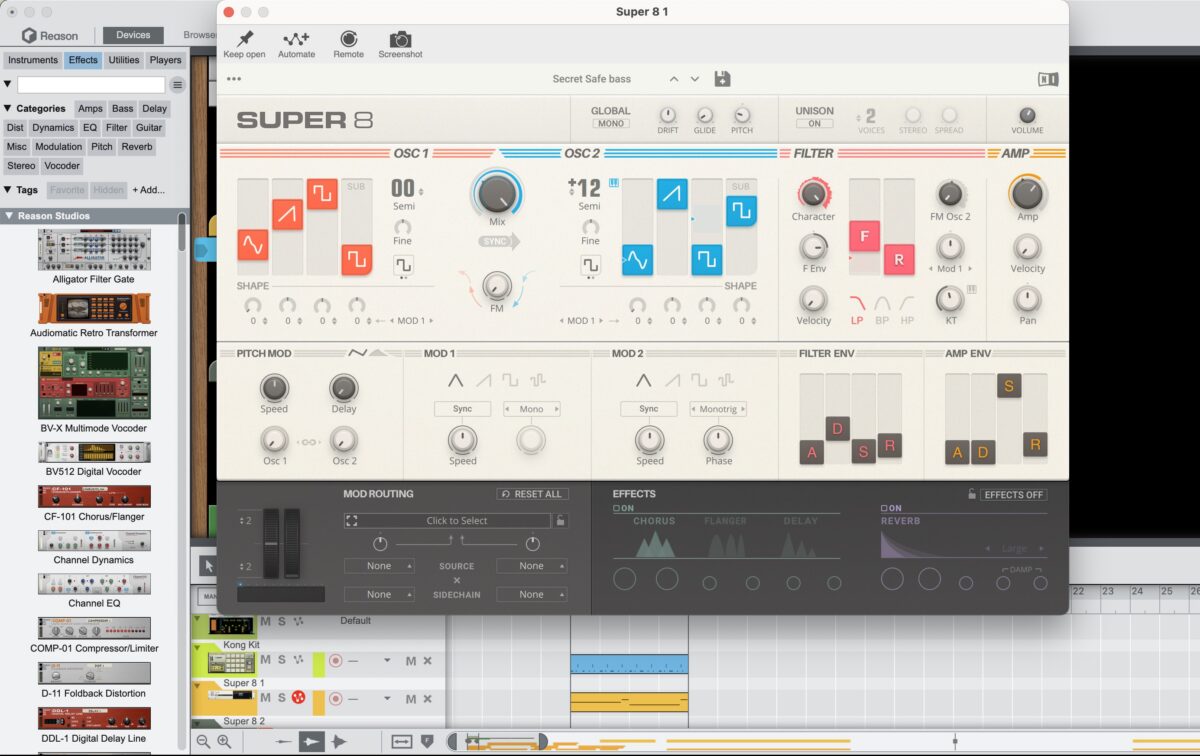Click the lock icon beside Click to Select

click(561, 520)
